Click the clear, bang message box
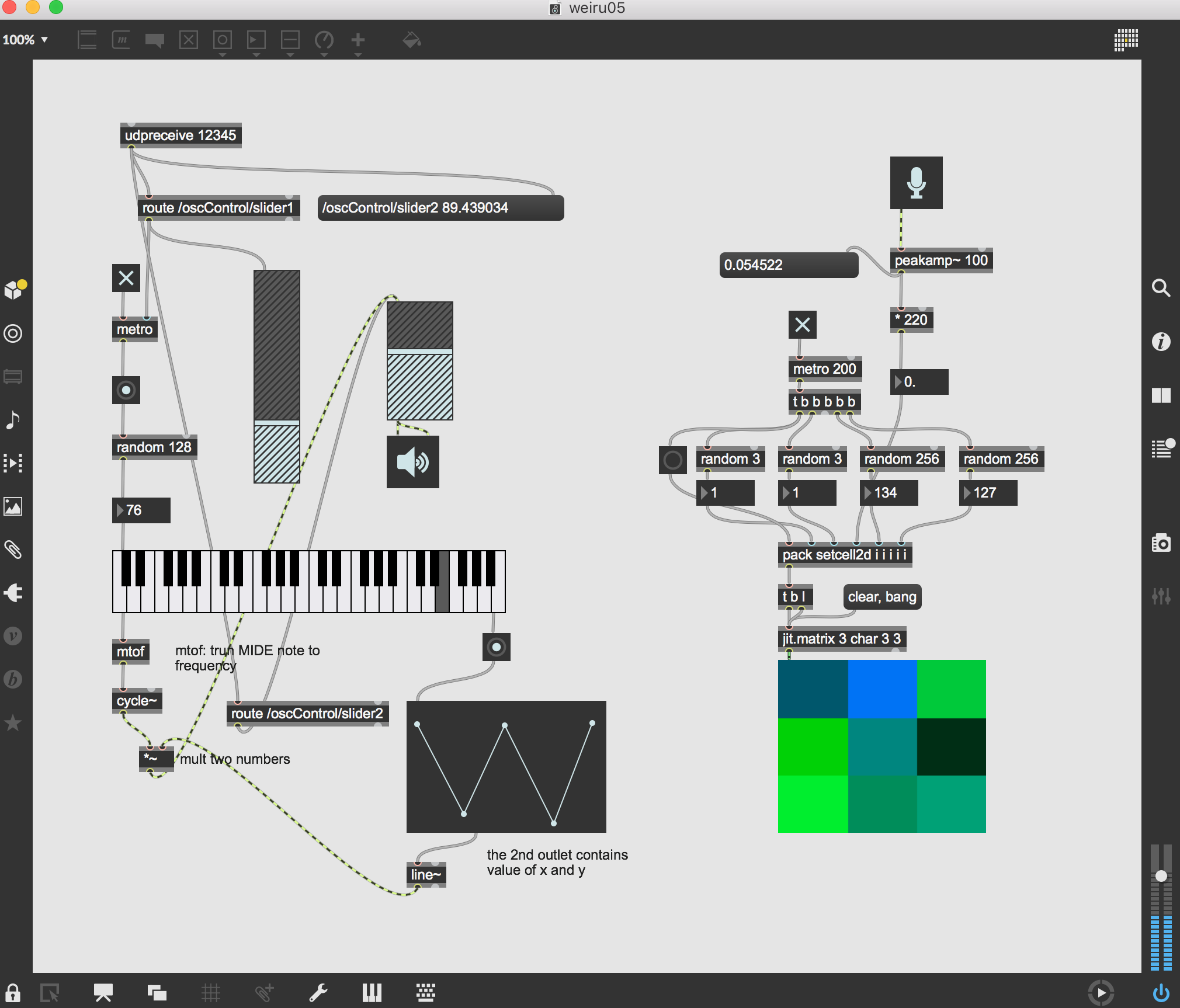 click(x=881, y=597)
